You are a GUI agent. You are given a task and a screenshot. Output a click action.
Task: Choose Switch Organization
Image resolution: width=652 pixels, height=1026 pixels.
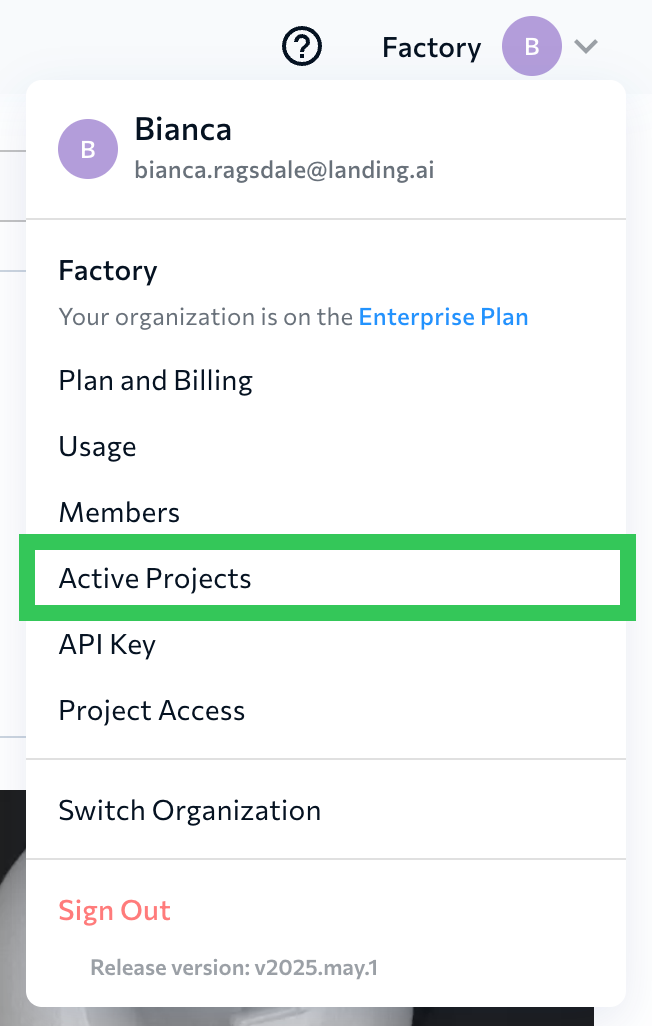(x=190, y=810)
